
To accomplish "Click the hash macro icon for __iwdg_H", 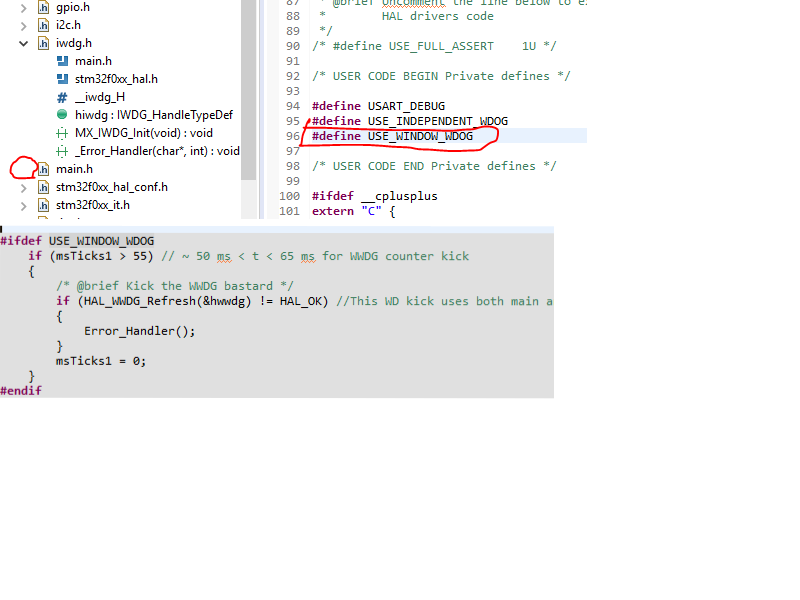I will pyautogui.click(x=62, y=97).
